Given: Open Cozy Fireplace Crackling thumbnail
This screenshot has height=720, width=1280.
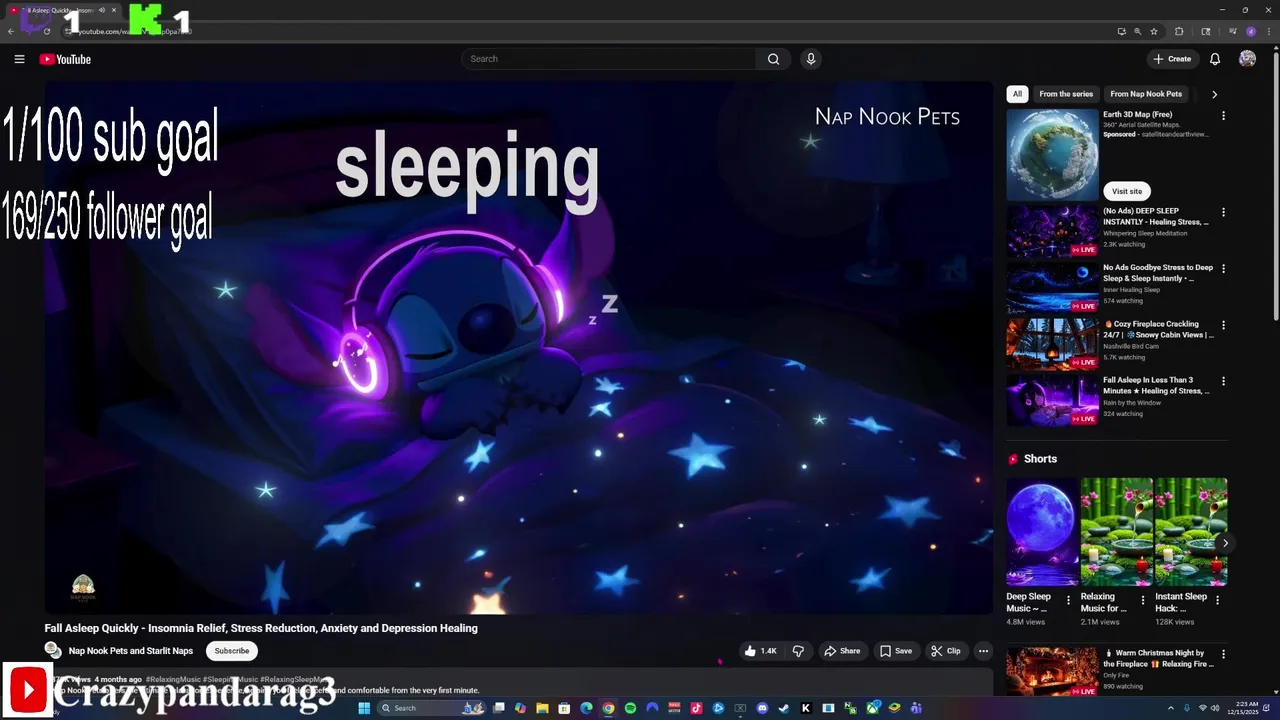Looking at the screenshot, I should 1052,344.
